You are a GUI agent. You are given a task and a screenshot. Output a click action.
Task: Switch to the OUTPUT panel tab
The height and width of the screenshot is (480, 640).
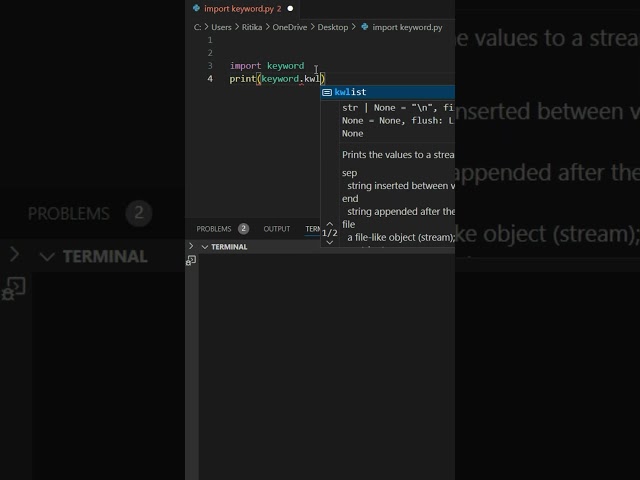pos(277,229)
